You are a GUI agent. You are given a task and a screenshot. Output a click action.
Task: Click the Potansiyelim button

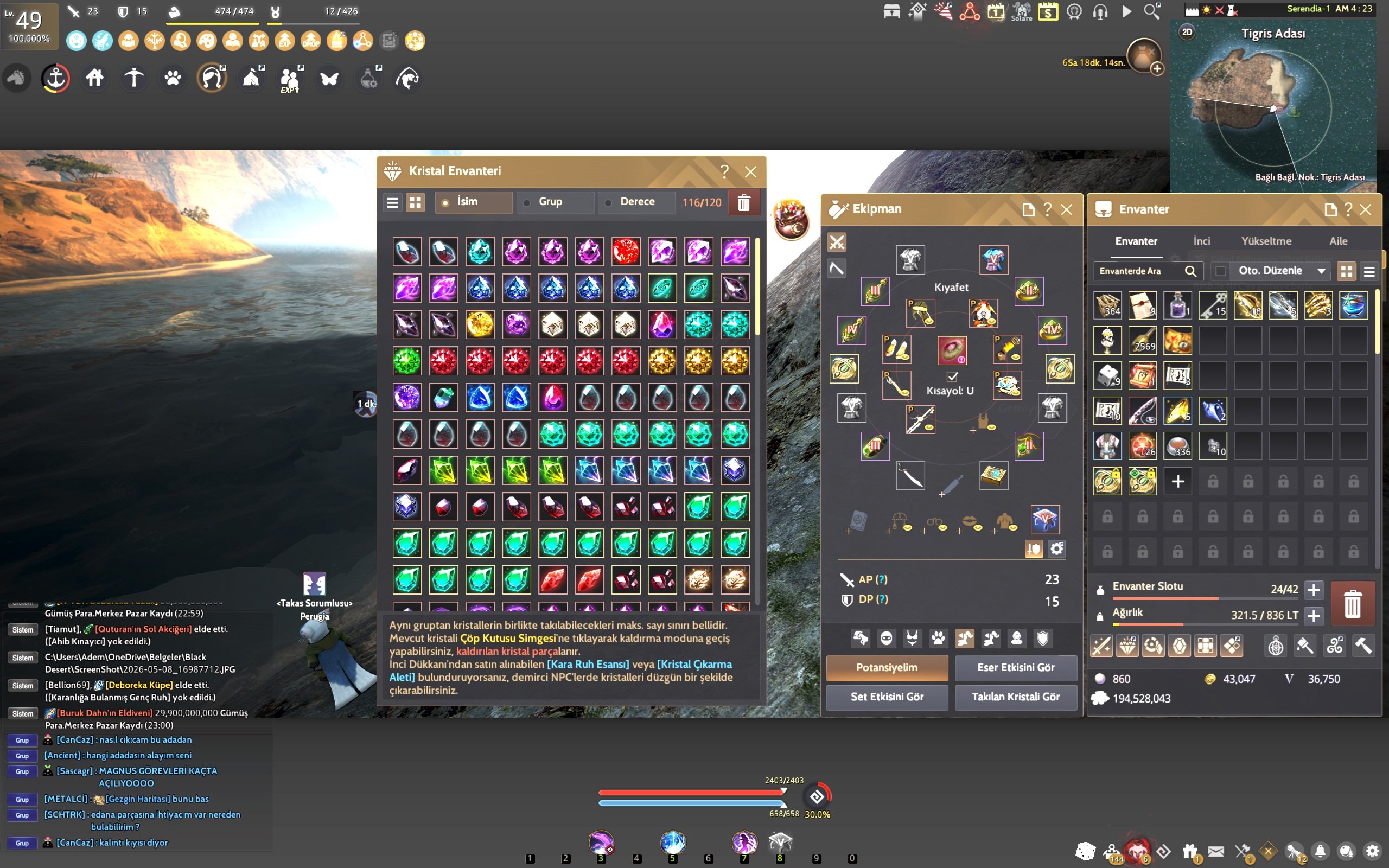tap(887, 668)
